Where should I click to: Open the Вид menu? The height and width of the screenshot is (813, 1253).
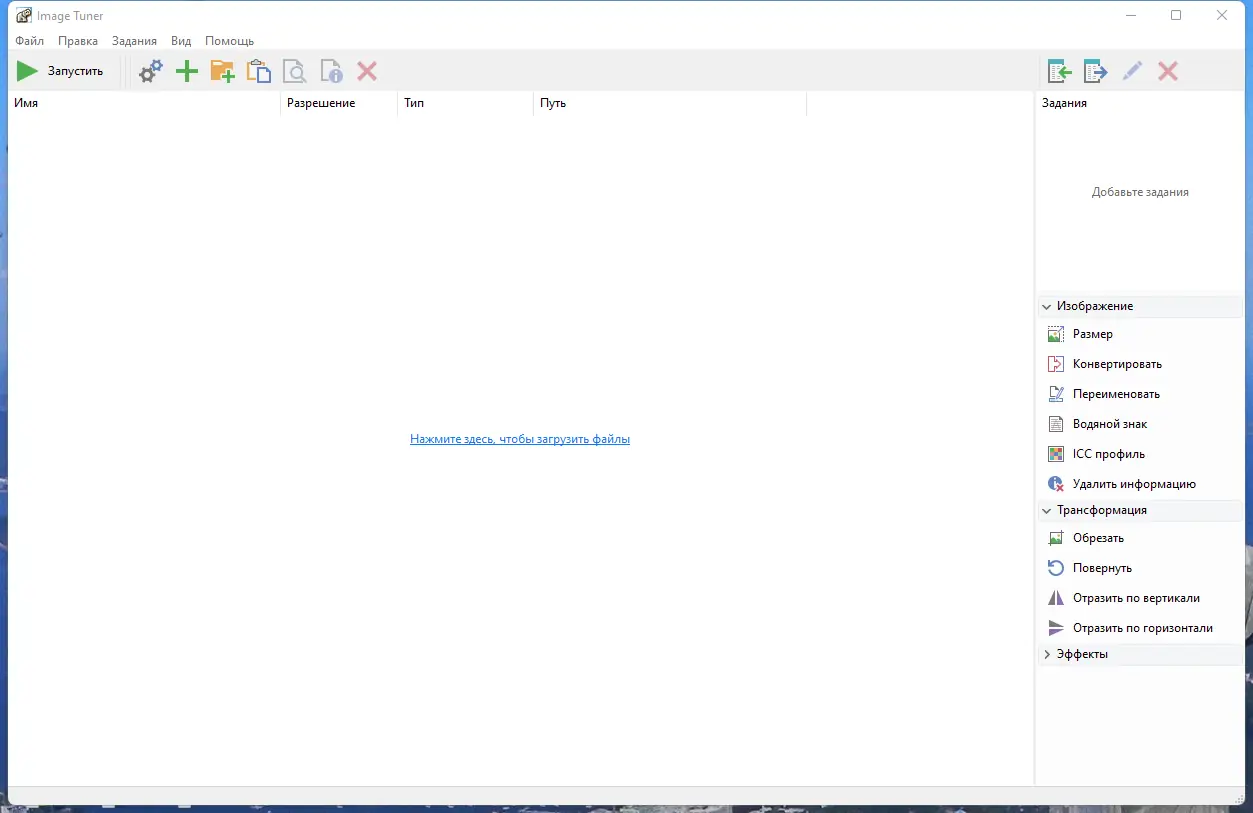coord(181,41)
